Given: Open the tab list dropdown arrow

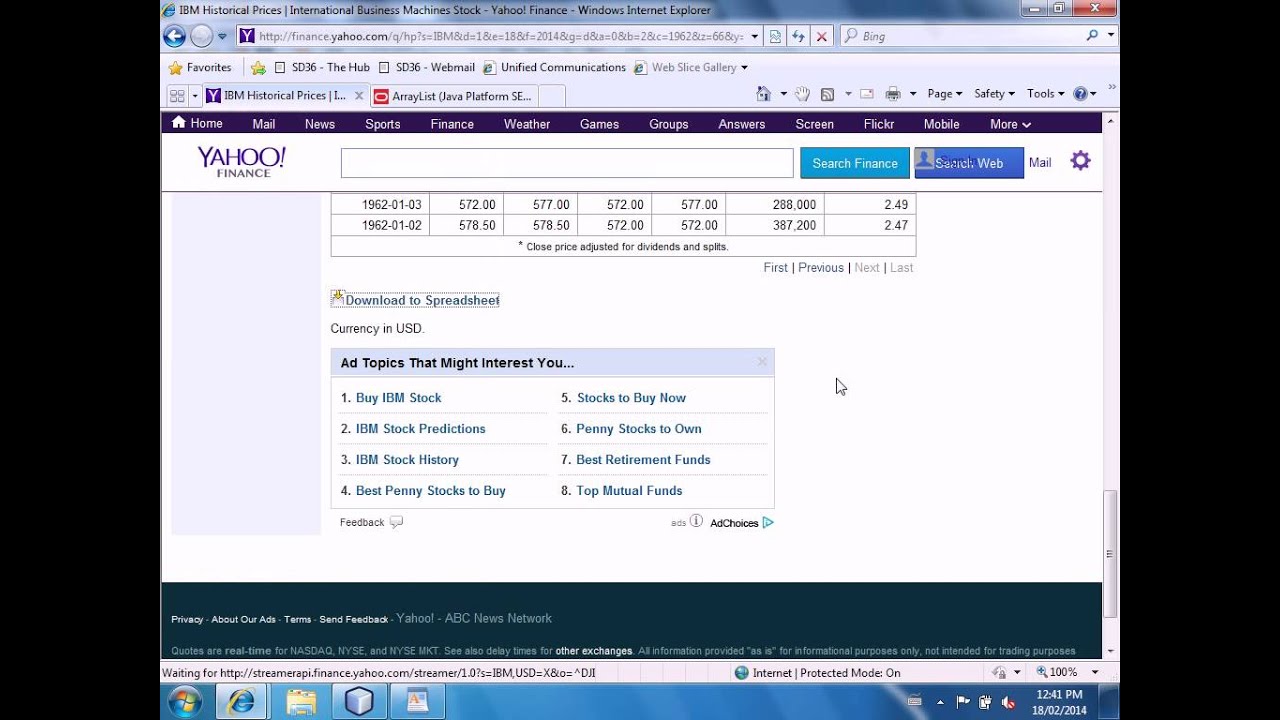Looking at the screenshot, I should (195, 96).
